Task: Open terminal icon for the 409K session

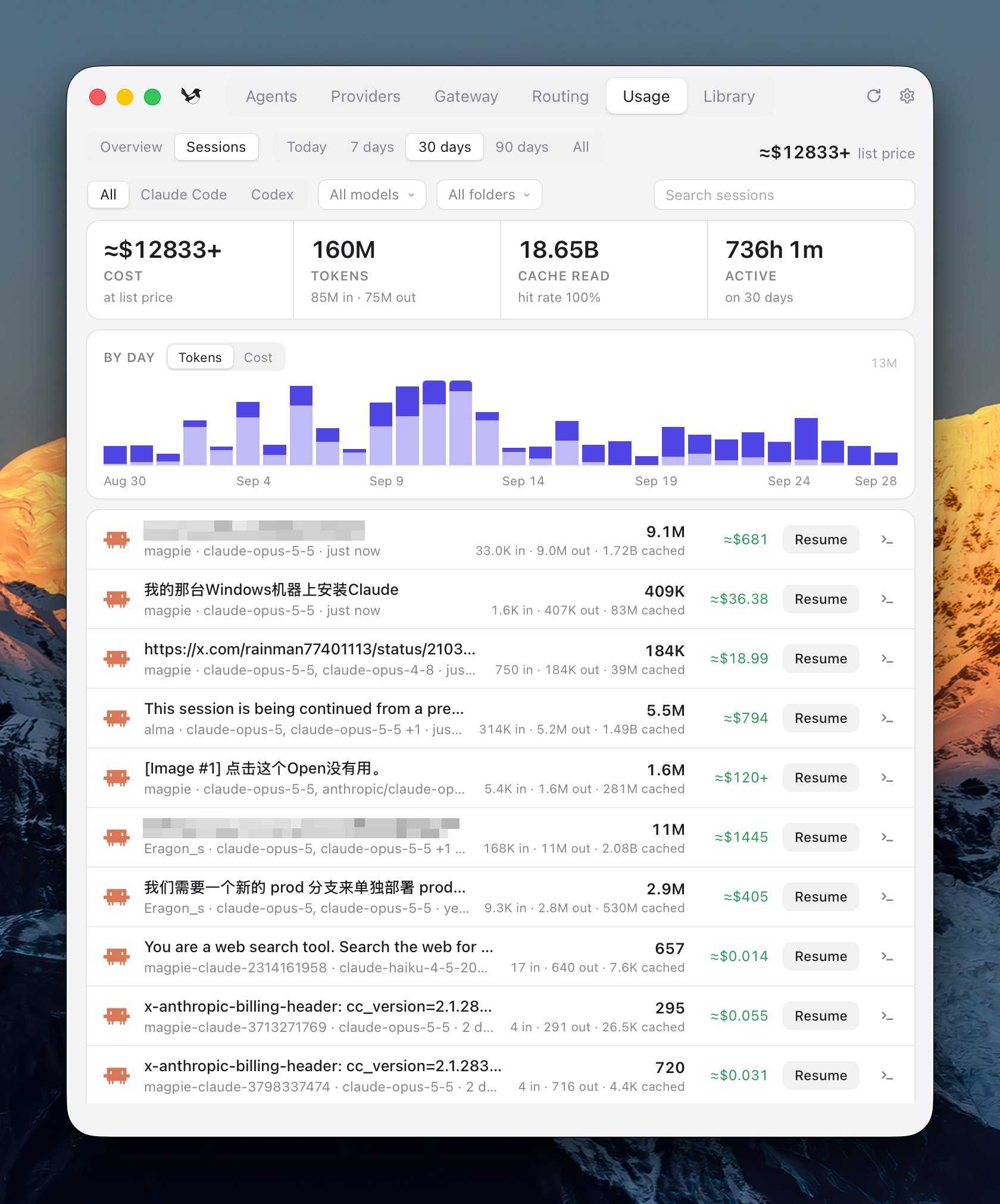Action: tap(887, 599)
